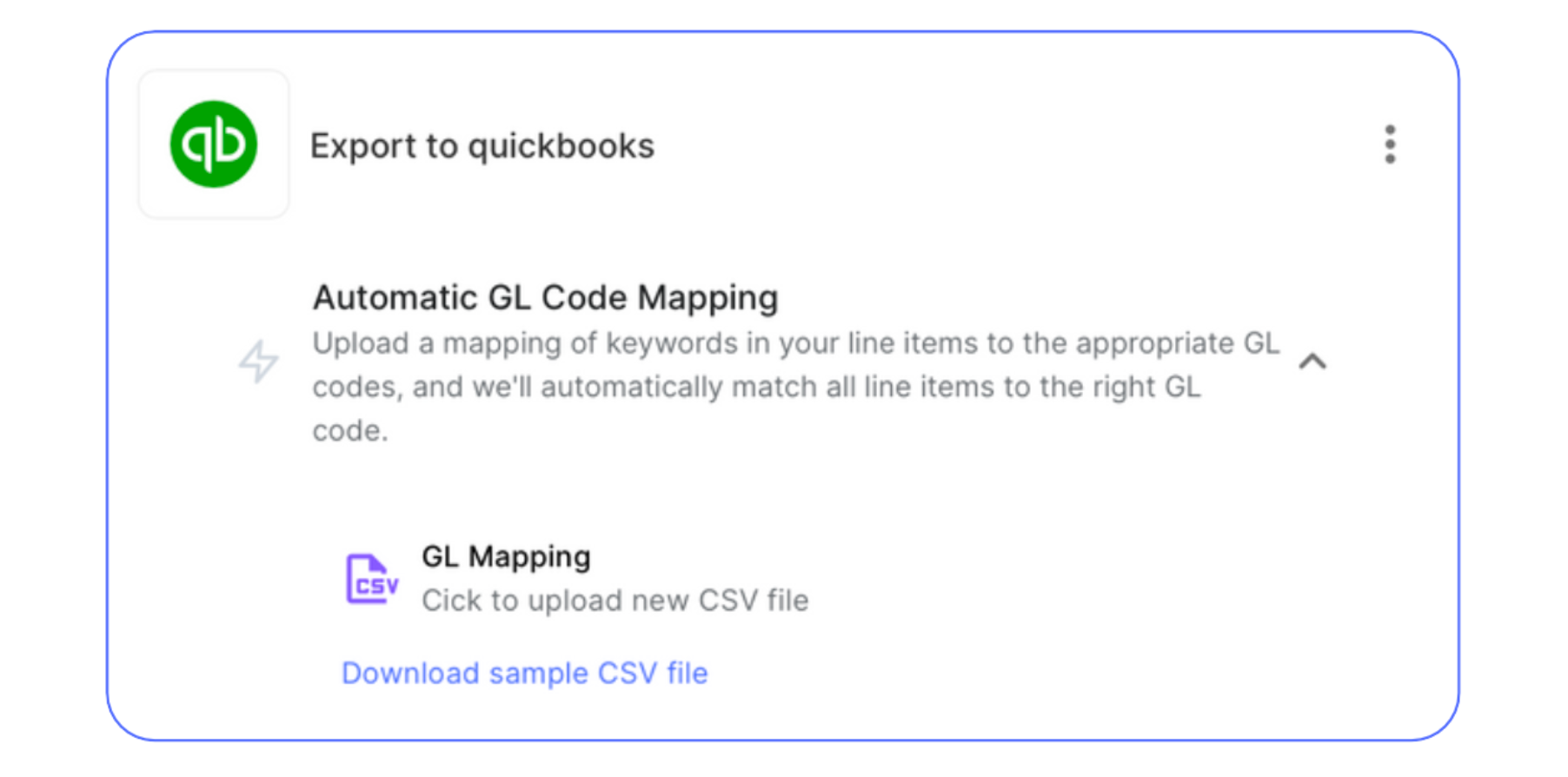Click the description line starting "Upload a mapping"
The image size is (1568, 777).
coord(795,343)
